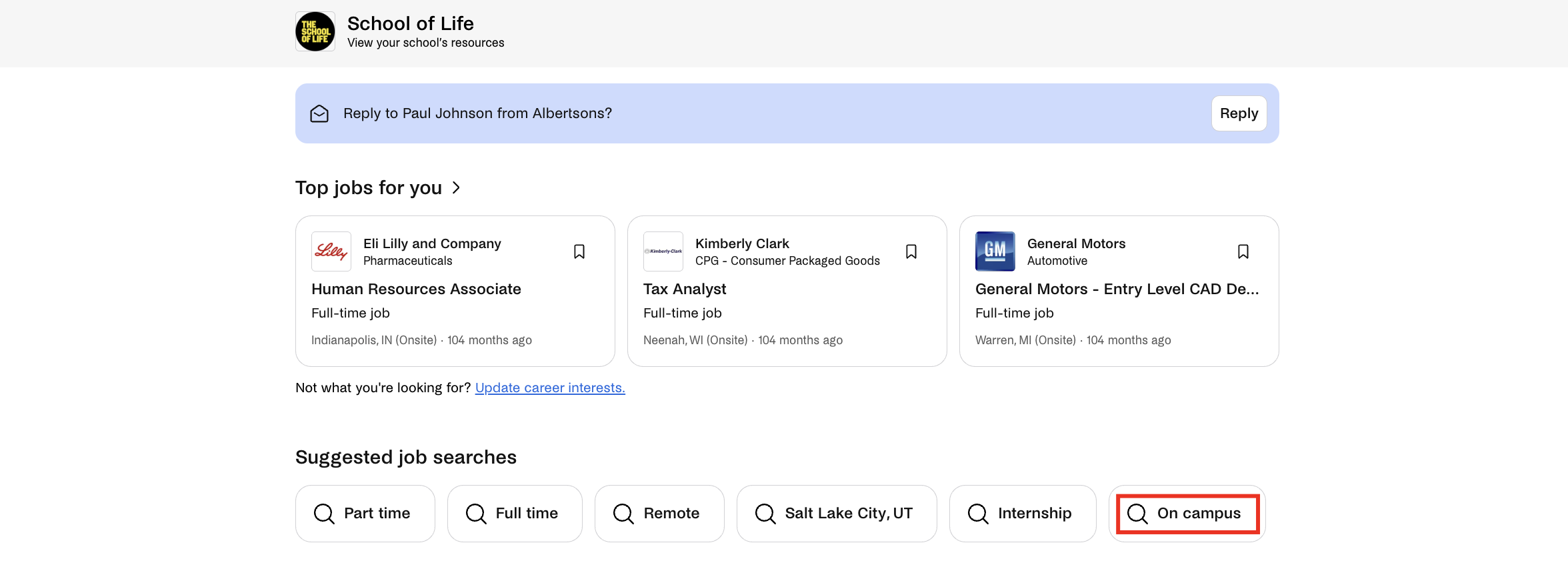
Task: Click Neenah, WI (Onsite) location text
Action: point(695,340)
